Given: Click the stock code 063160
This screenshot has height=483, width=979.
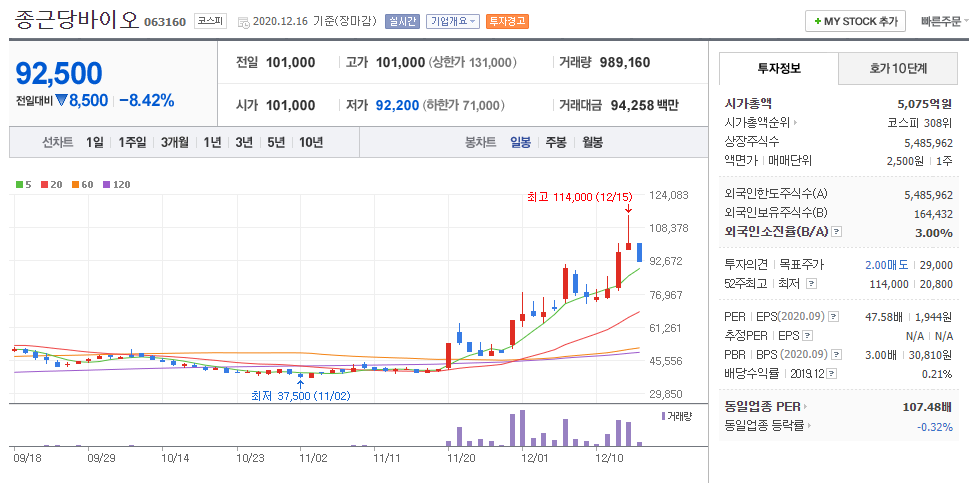Looking at the screenshot, I should pos(165,22).
